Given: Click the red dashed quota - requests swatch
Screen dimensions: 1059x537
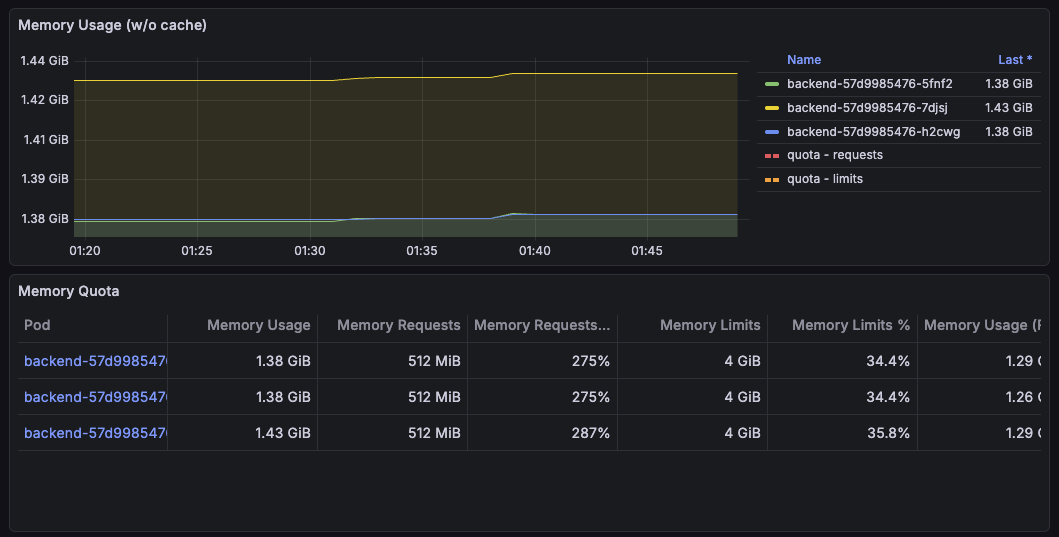Looking at the screenshot, I should click(x=771, y=156).
